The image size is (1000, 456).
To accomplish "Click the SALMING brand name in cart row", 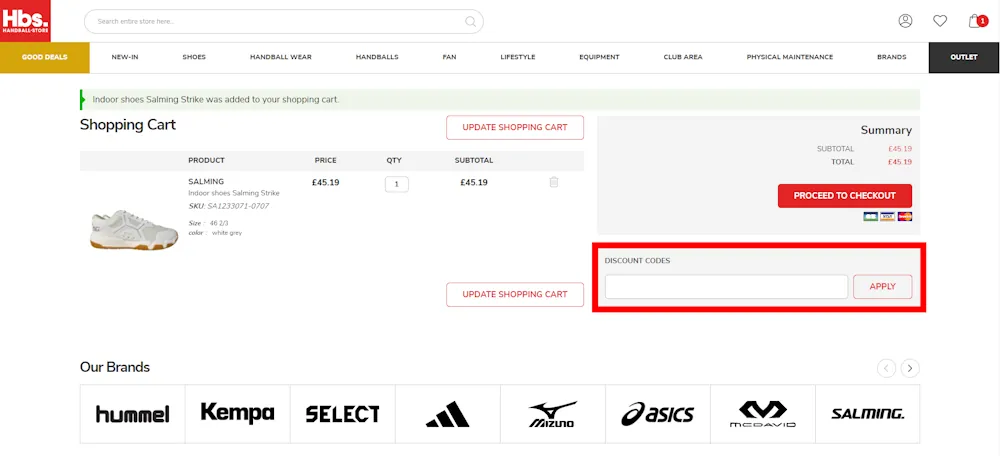I will [206, 182].
